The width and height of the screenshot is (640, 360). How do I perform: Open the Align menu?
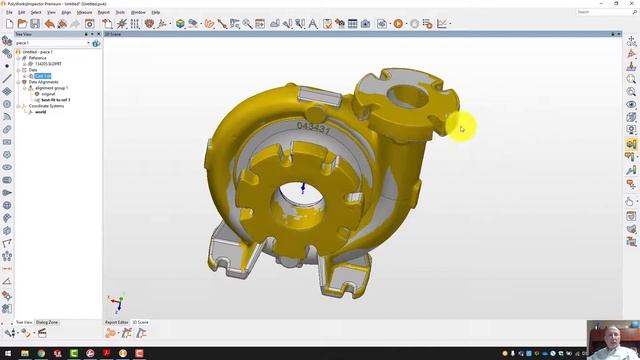[x=66, y=12]
